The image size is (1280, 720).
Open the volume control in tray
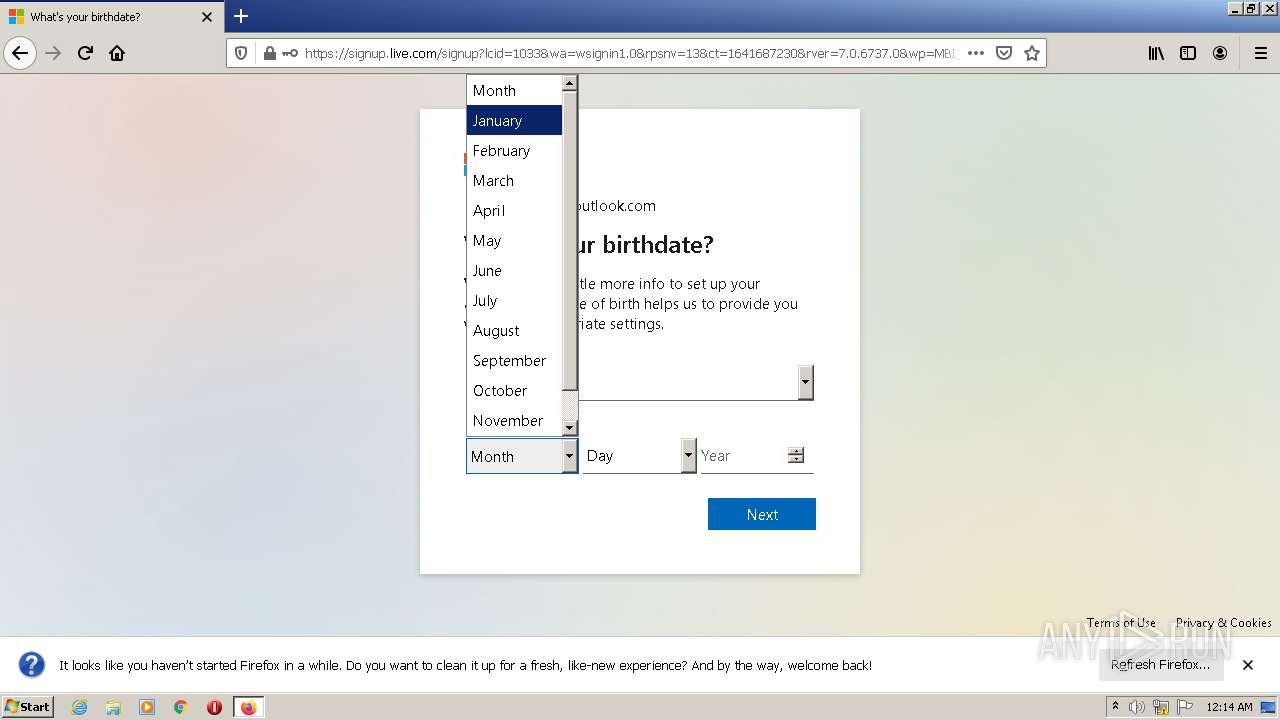click(1137, 707)
